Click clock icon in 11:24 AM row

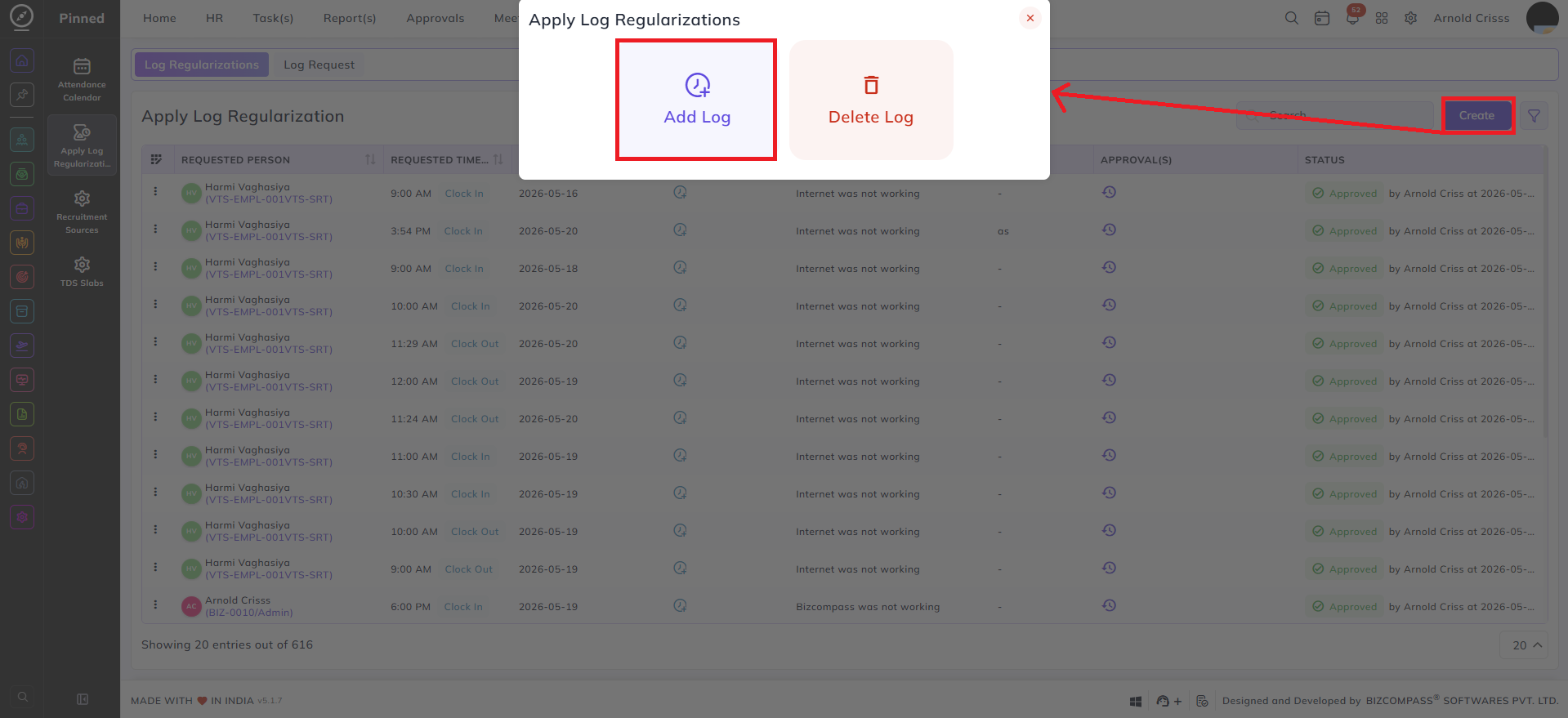click(680, 418)
